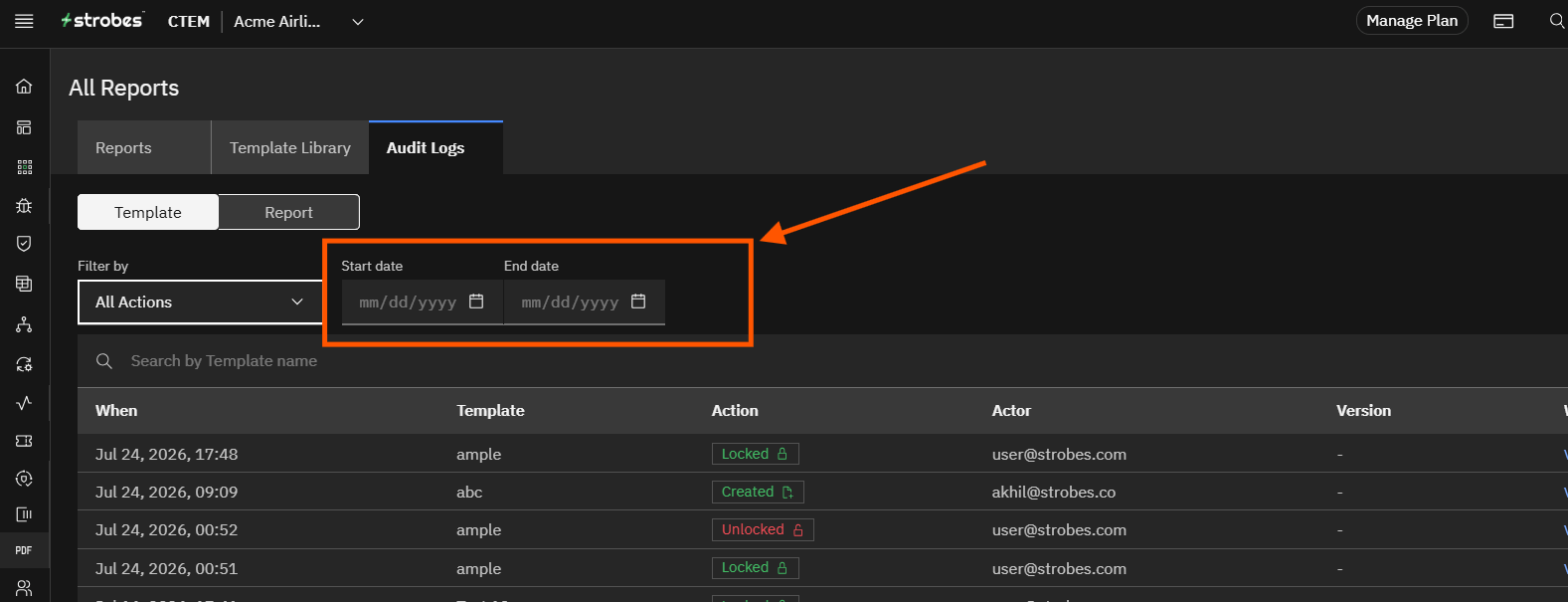Click the 'Jul 24, 2026, 00:51' timestamp
Screen dimensions: 1568x602
(x=166, y=569)
